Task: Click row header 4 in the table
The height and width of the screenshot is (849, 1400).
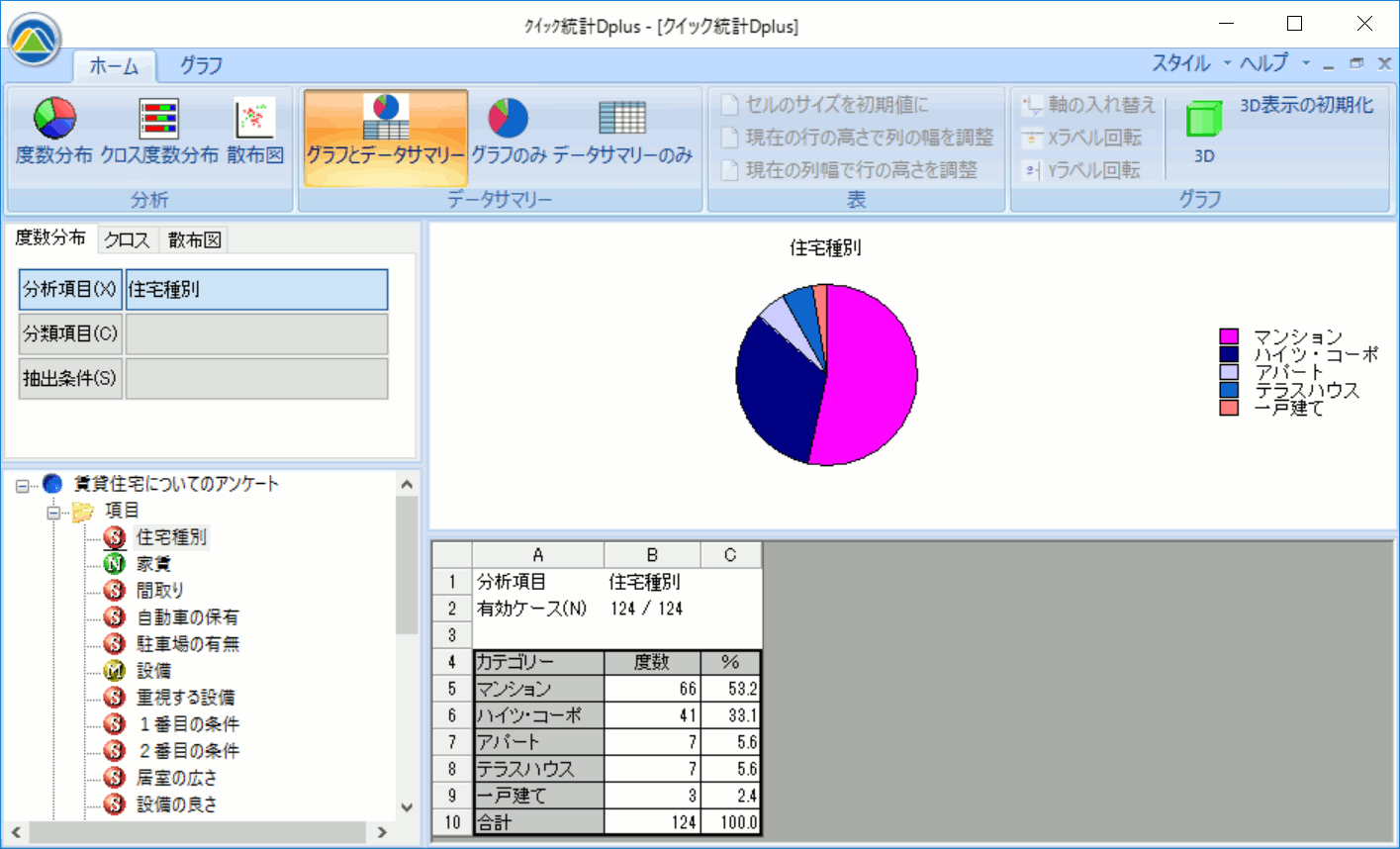Action: (x=452, y=662)
